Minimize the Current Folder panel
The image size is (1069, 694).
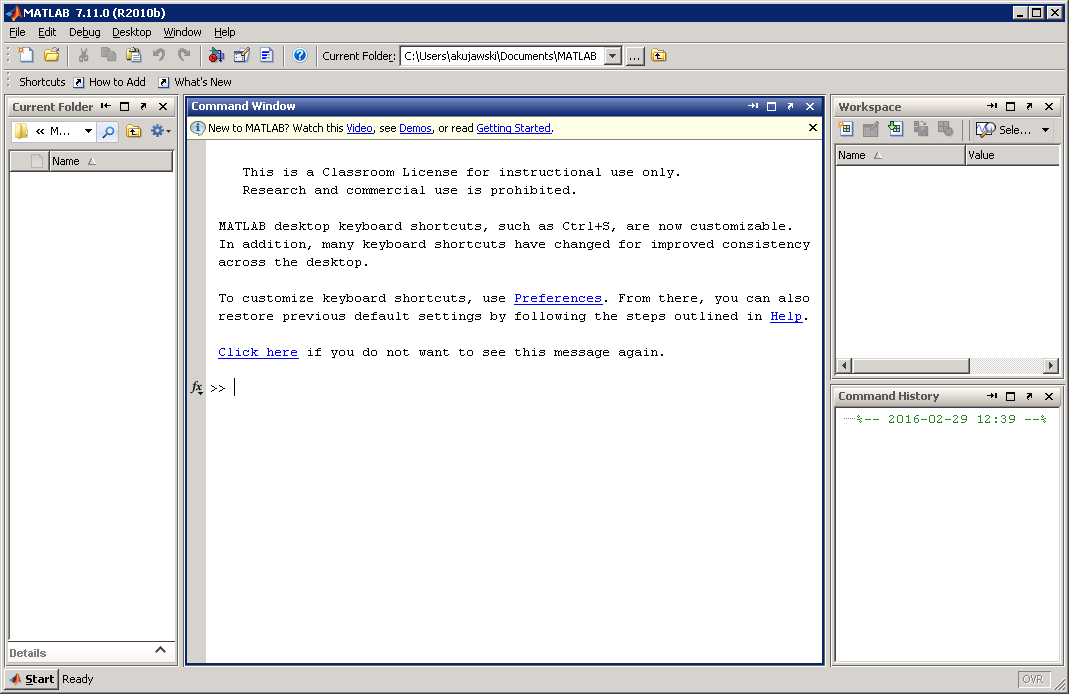point(106,106)
